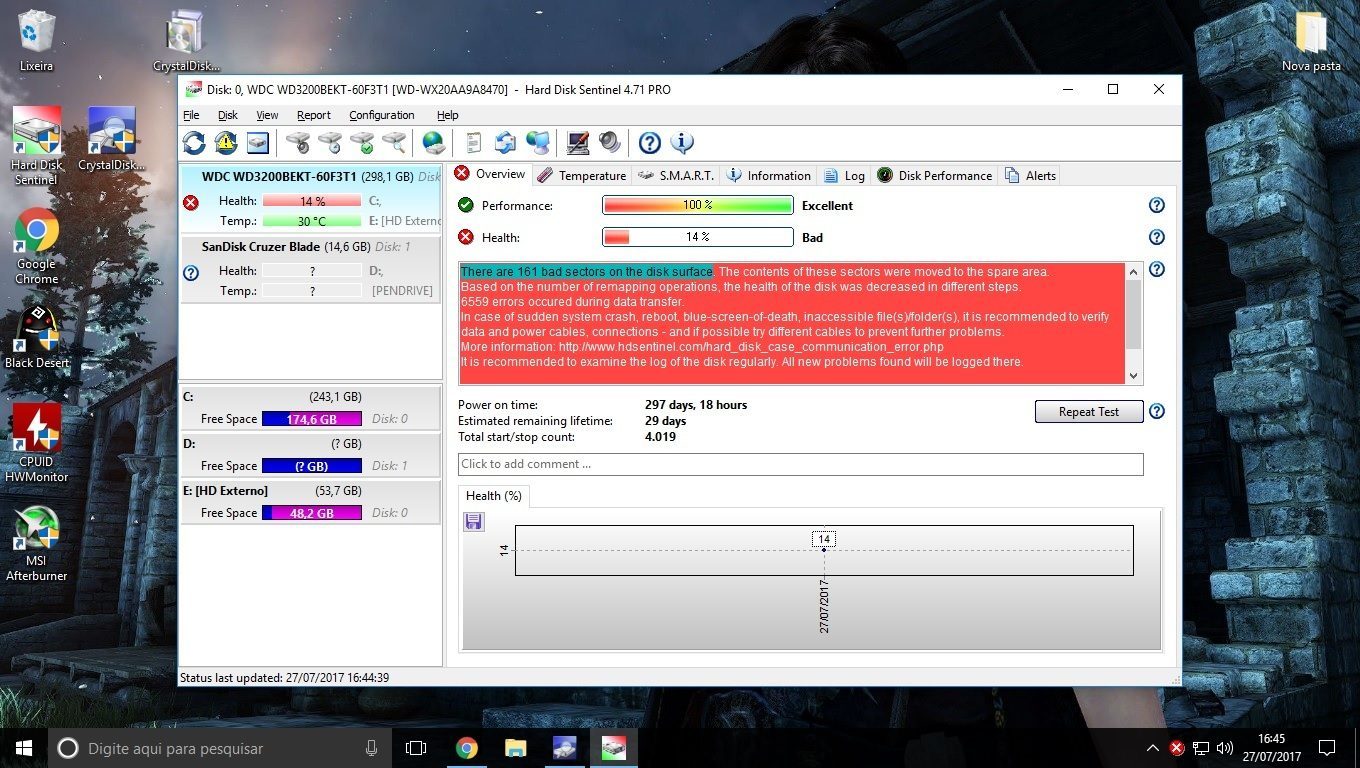Open the Information tab
This screenshot has width=1360, height=768.
pyautogui.click(x=769, y=175)
